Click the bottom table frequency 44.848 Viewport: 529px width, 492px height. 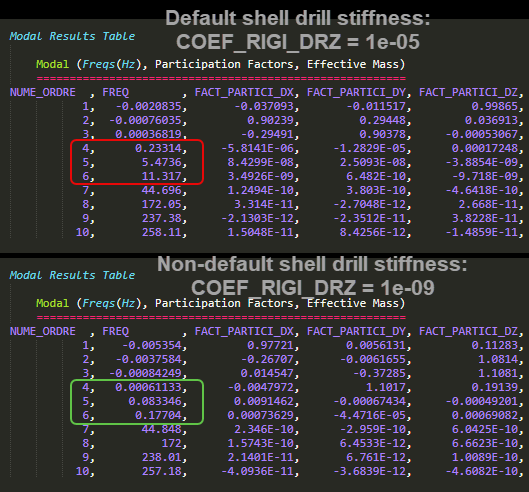tap(162, 429)
